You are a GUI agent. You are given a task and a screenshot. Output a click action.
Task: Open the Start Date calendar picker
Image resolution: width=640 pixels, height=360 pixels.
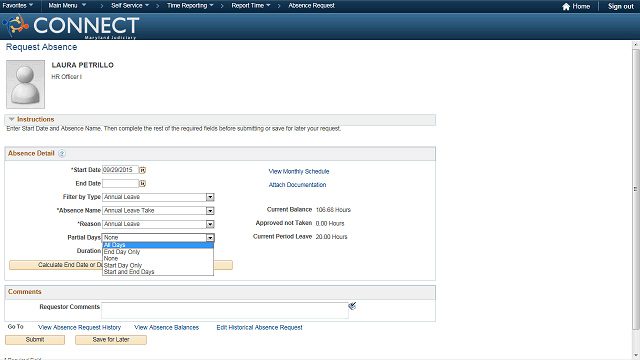[142, 170]
